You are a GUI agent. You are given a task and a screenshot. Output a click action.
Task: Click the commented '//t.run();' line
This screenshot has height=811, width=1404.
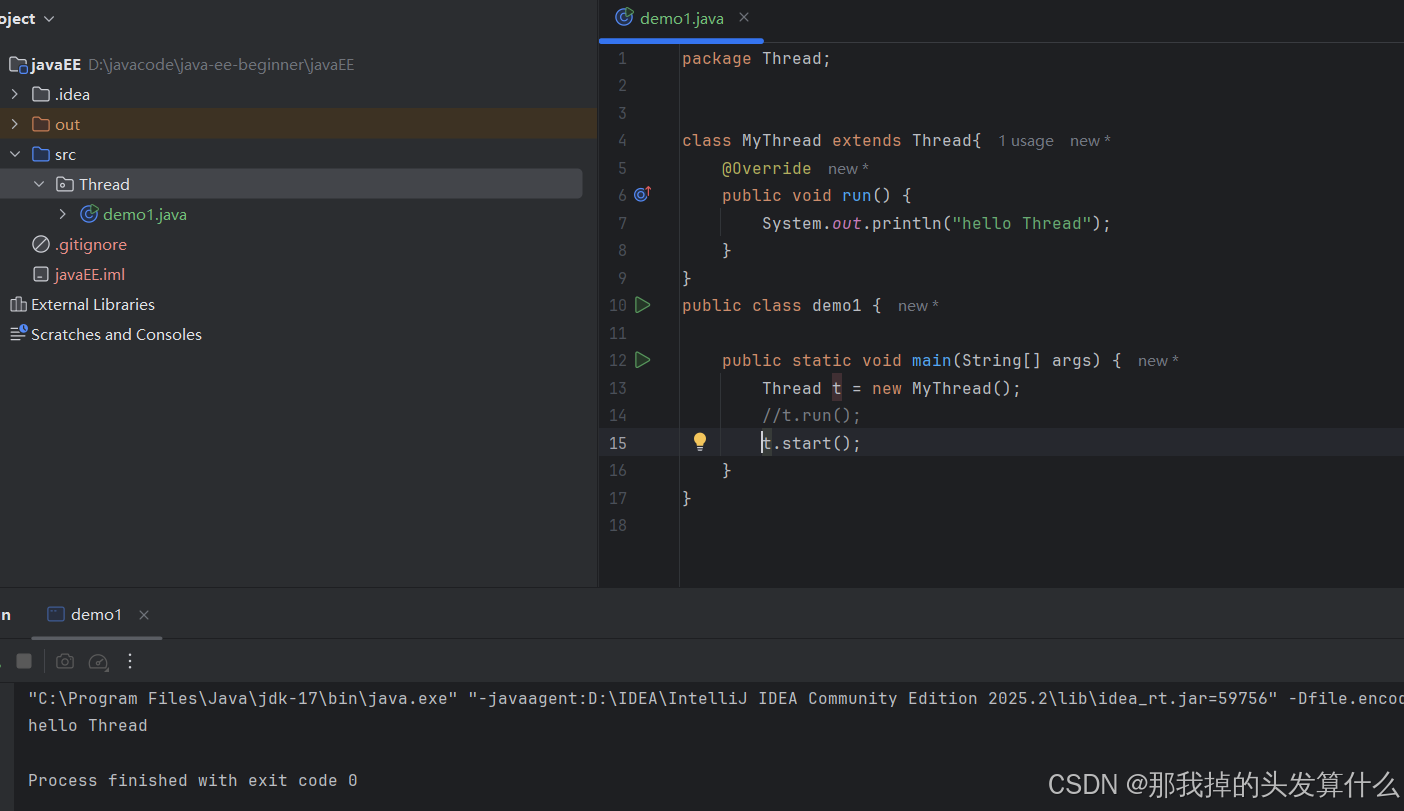tap(811, 415)
